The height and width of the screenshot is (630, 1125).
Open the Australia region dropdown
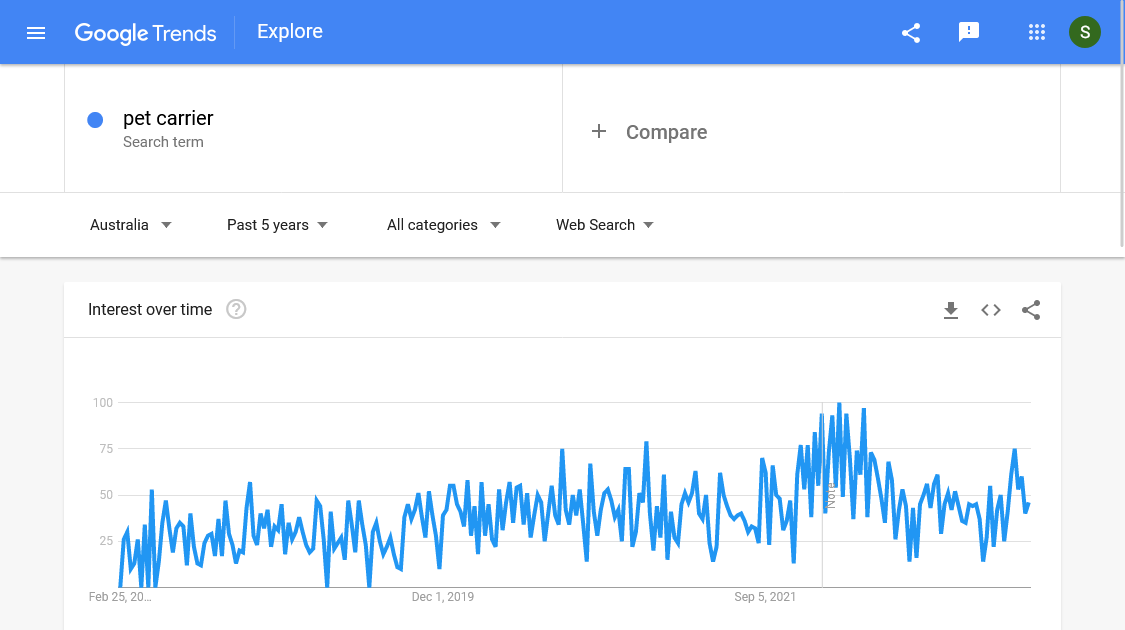pos(130,225)
